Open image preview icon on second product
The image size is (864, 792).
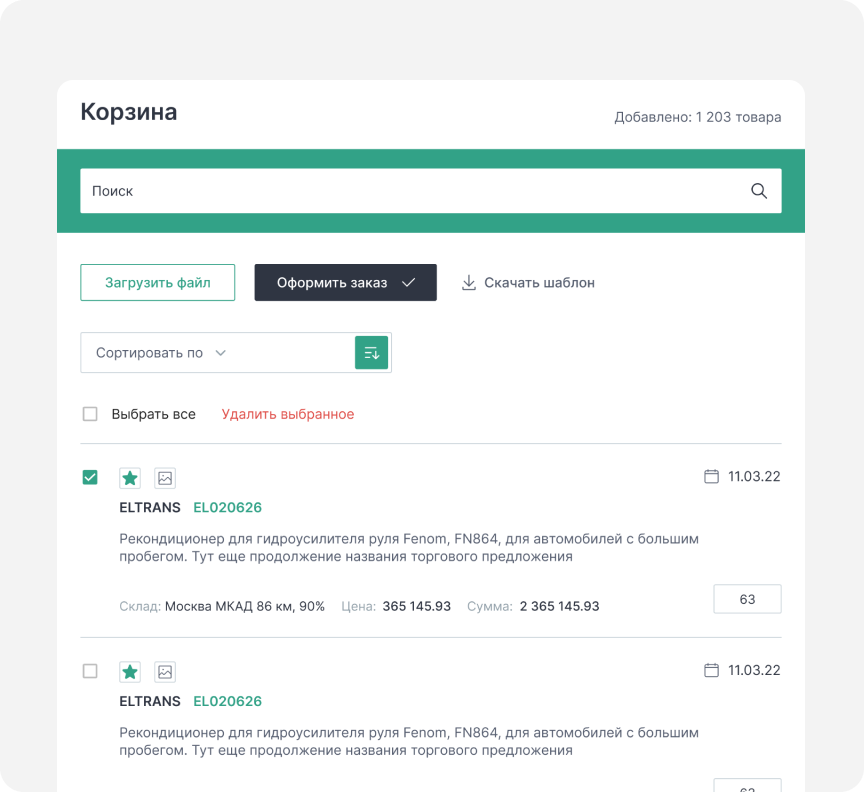tap(165, 672)
